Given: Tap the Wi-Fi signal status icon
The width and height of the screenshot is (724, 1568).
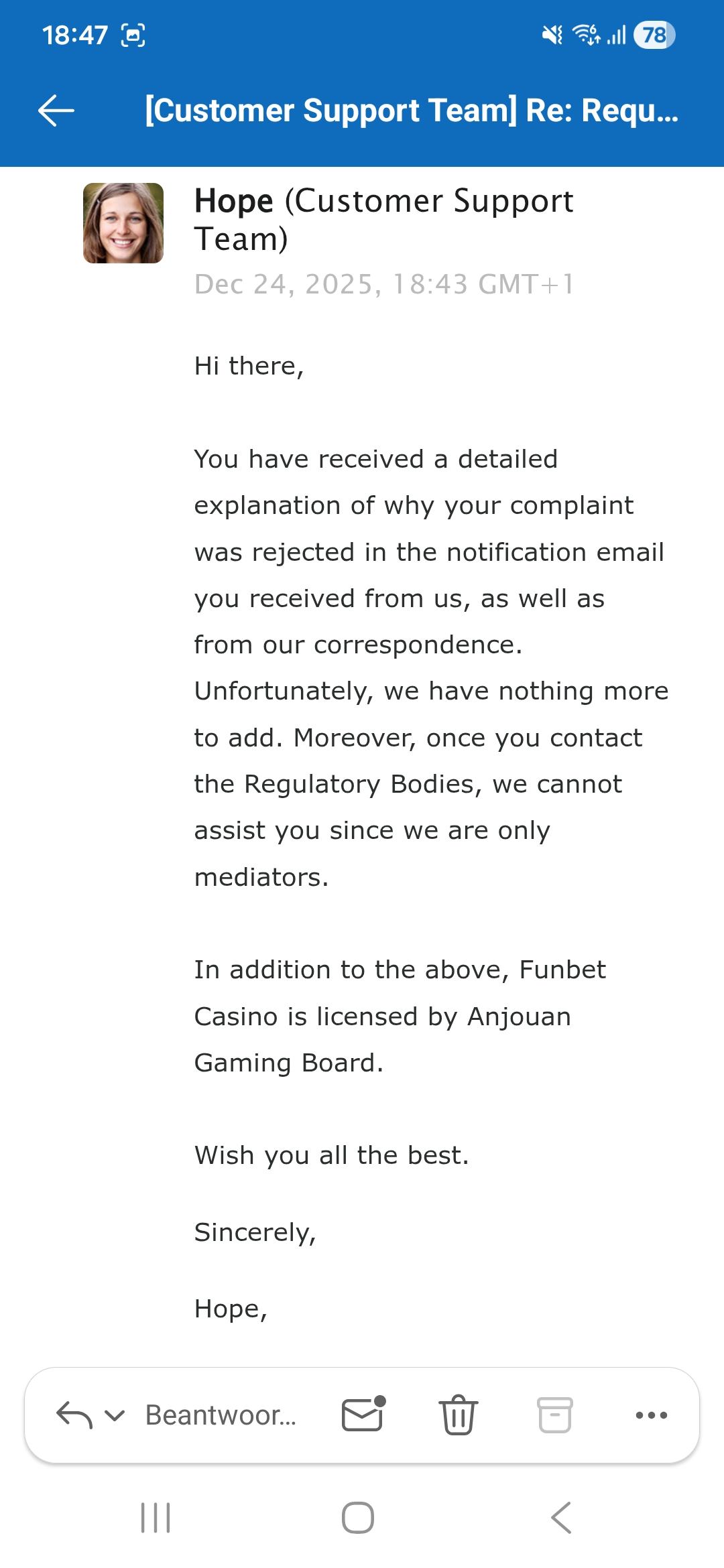Looking at the screenshot, I should pyautogui.click(x=586, y=35).
